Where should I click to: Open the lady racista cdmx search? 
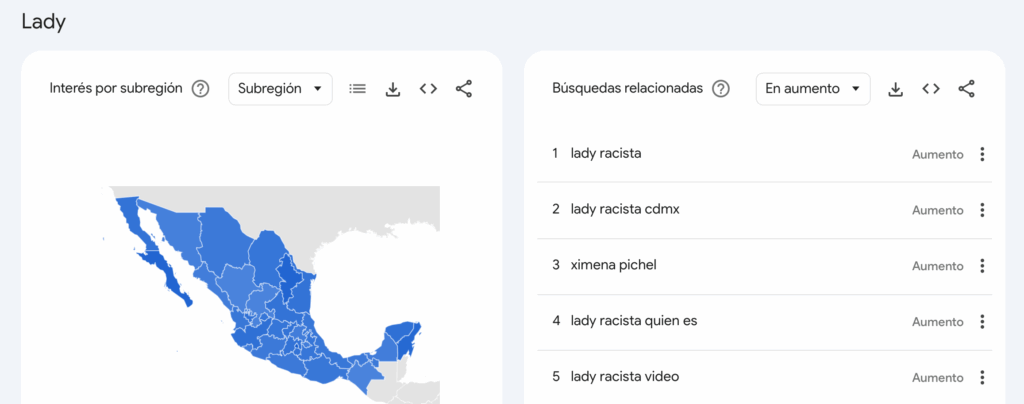pyautogui.click(x=625, y=210)
